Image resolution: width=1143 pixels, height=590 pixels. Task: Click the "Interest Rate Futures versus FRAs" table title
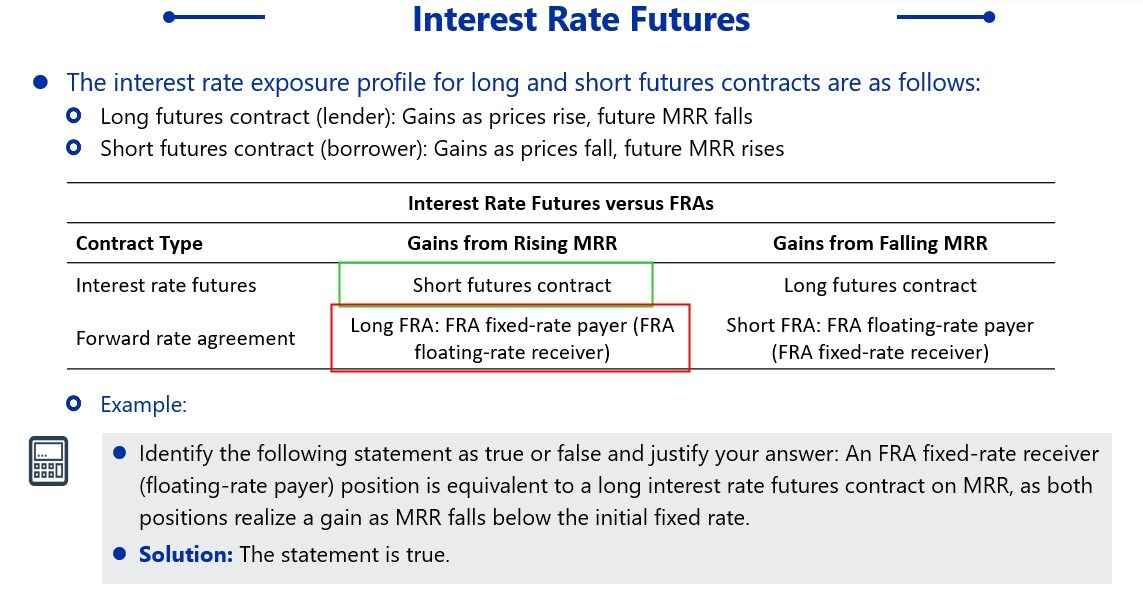560,203
